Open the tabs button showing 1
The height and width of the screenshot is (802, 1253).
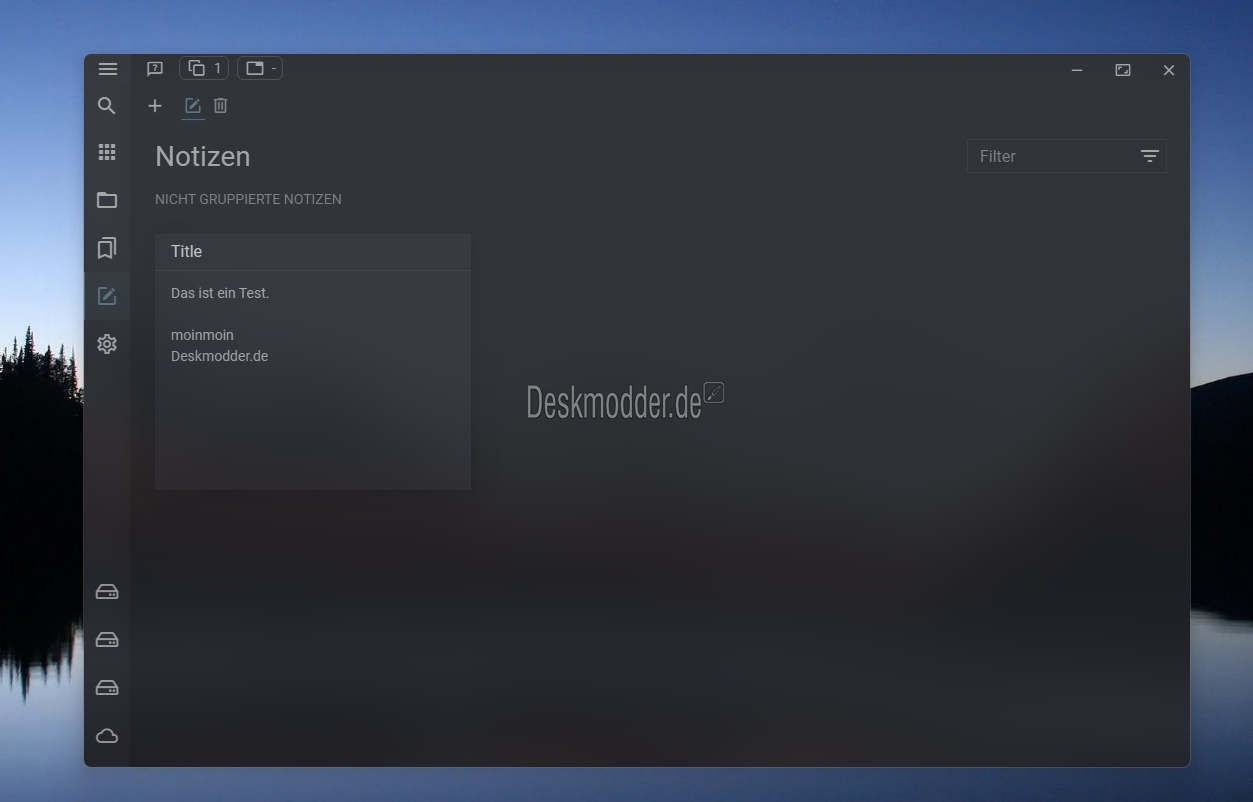tap(204, 68)
